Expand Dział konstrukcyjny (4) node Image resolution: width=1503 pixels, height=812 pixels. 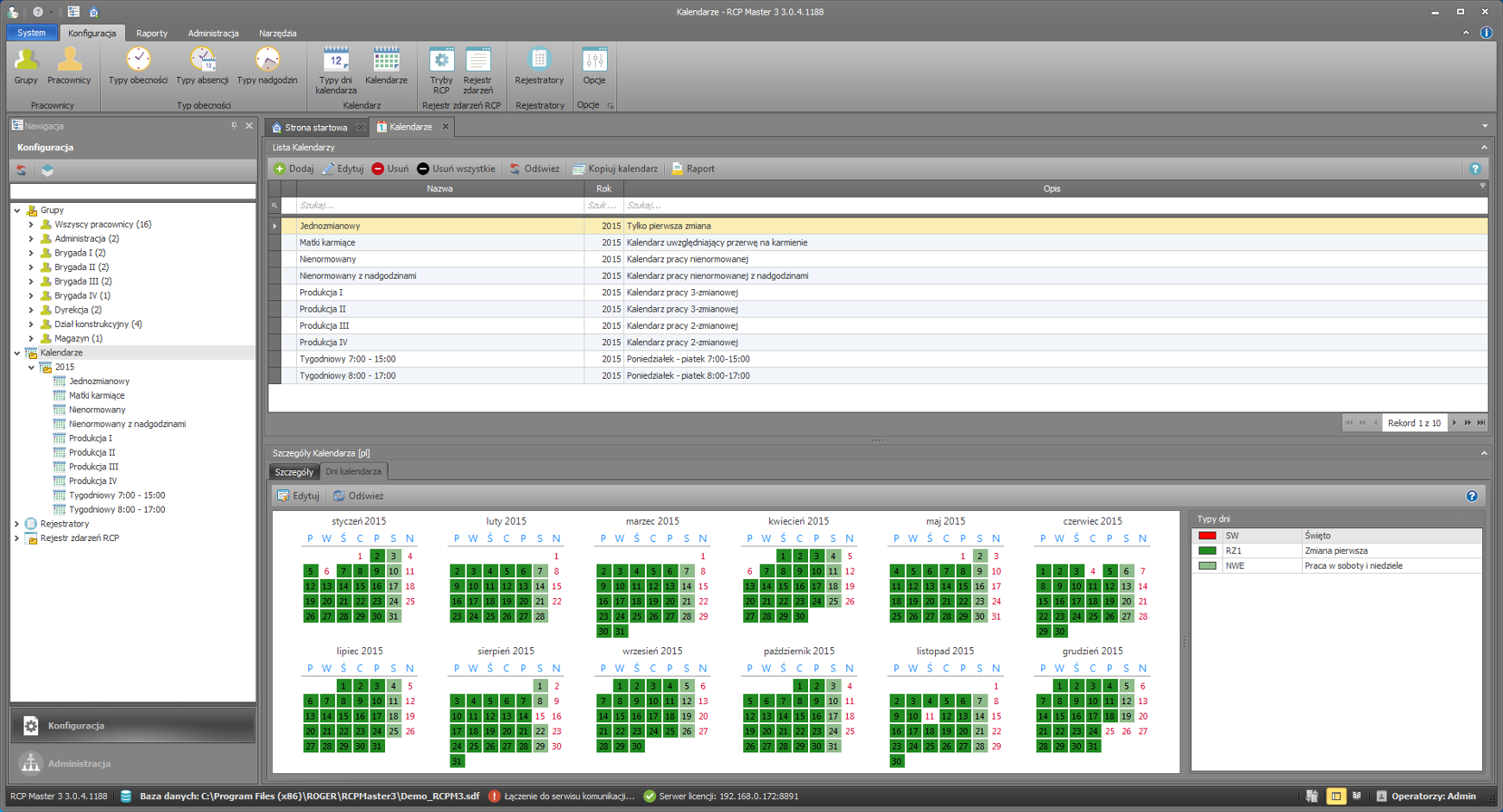[x=31, y=324]
